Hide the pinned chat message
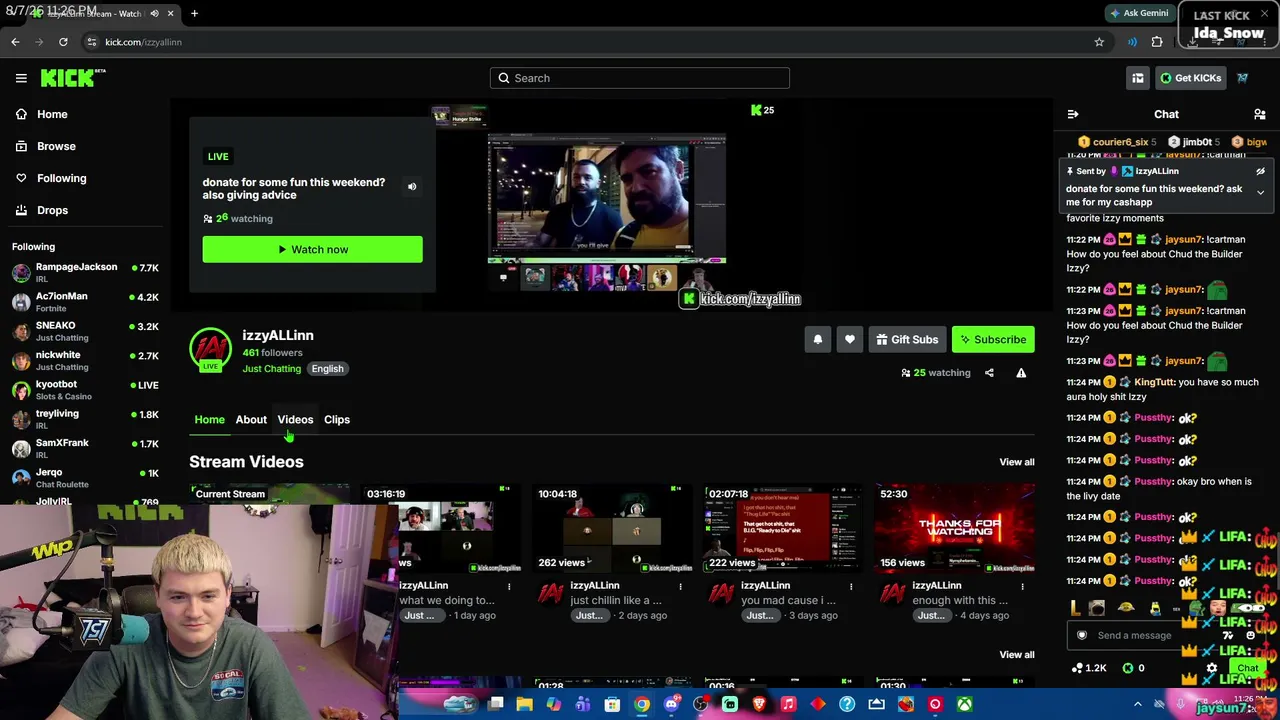Viewport: 1280px width, 720px height. [x=1260, y=171]
